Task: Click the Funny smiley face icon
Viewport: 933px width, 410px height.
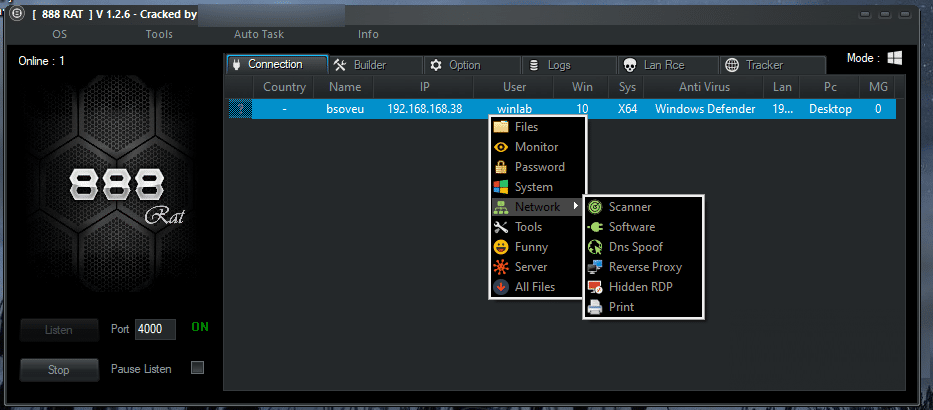Action: click(501, 247)
